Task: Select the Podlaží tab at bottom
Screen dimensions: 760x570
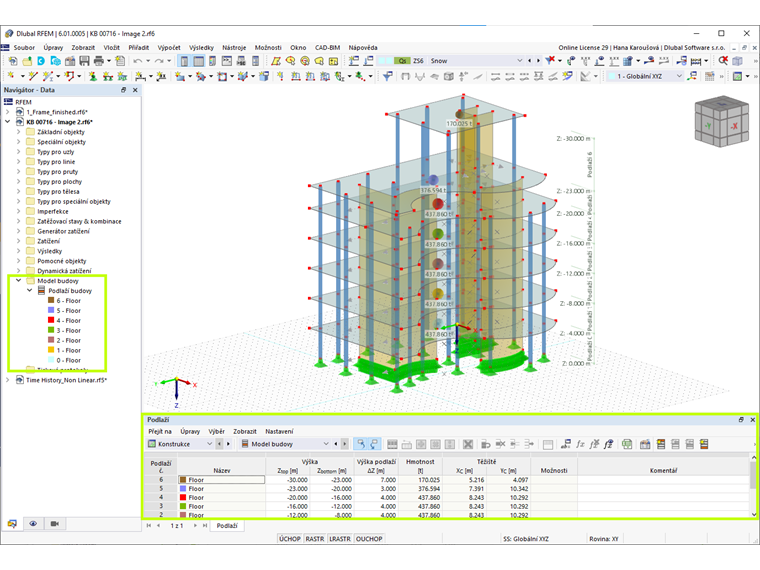Action: (x=227, y=525)
